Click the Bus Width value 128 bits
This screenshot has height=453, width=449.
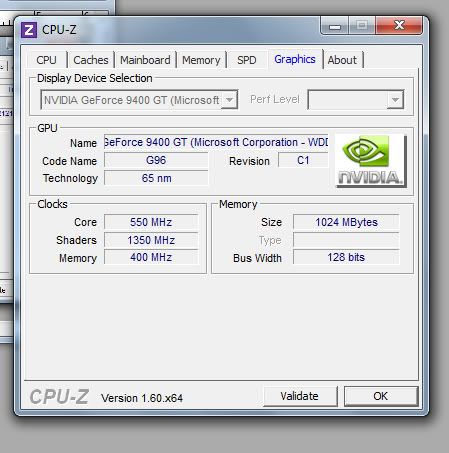click(346, 257)
